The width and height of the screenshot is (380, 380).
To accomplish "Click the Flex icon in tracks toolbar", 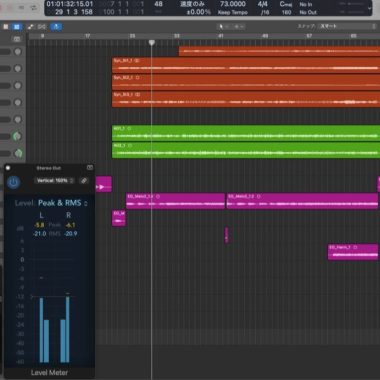I will point(42,27).
